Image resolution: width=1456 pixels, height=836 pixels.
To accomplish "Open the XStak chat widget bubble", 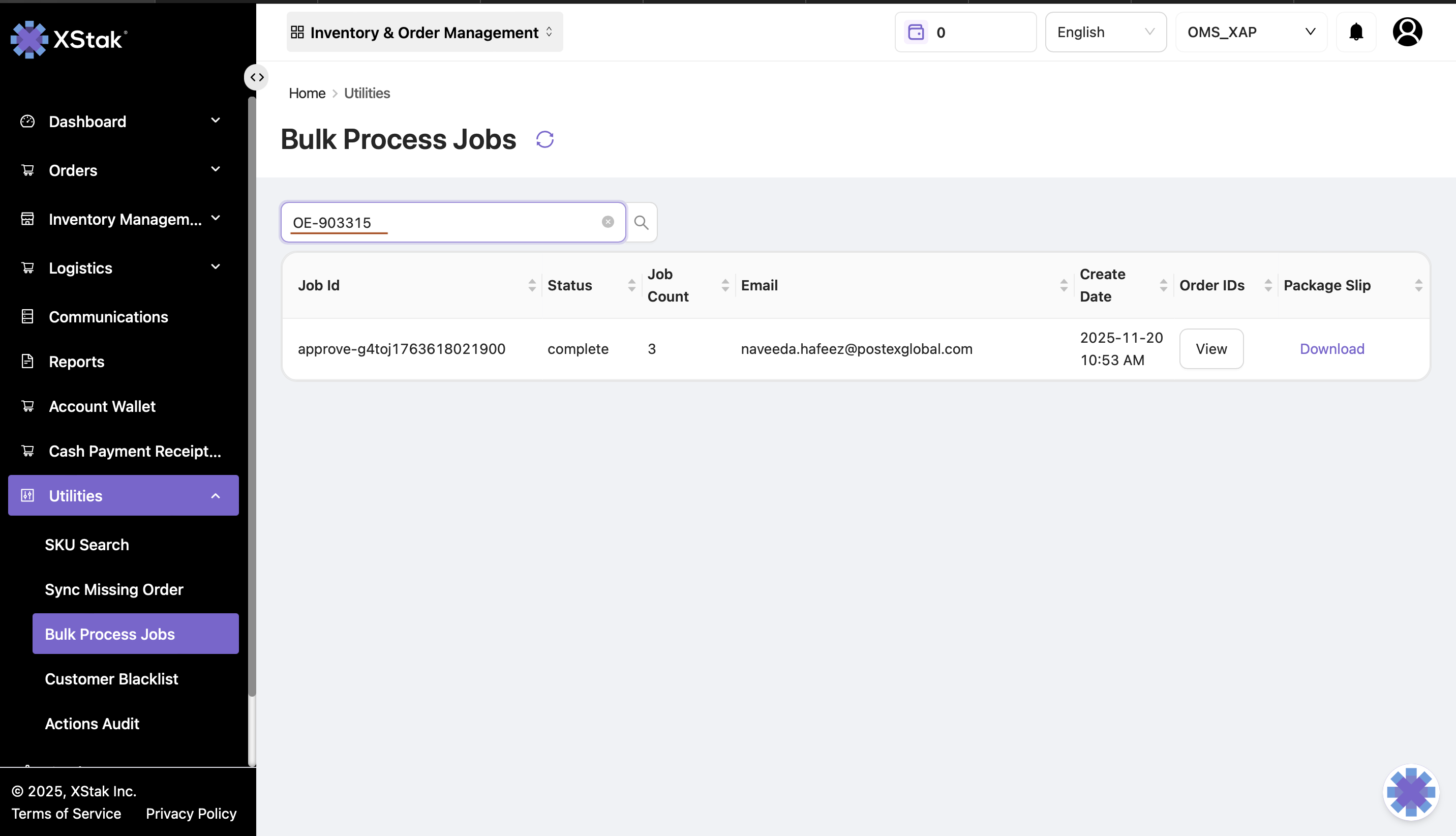I will pos(1410,792).
